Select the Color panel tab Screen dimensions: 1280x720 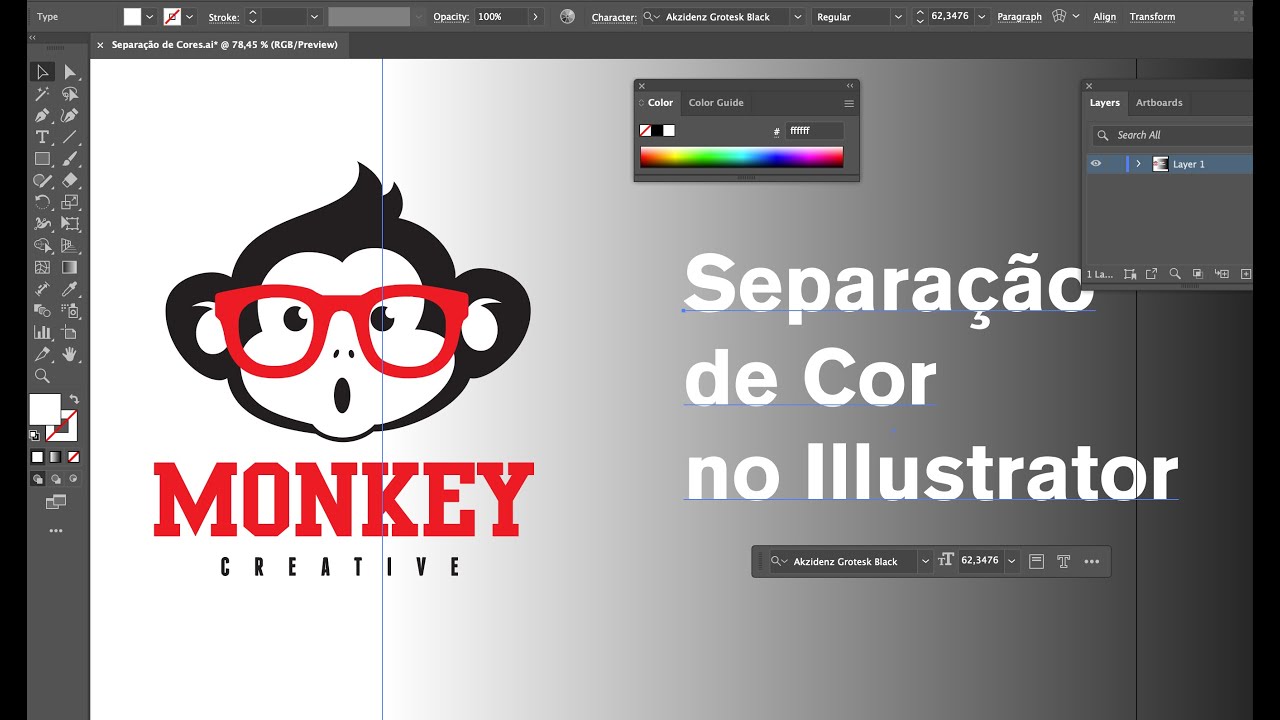[x=660, y=102]
